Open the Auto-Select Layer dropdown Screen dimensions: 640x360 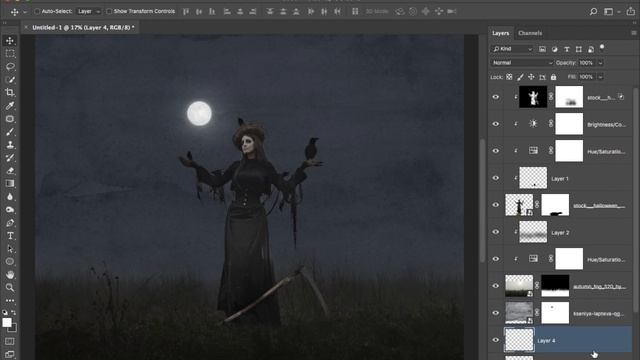click(x=89, y=11)
